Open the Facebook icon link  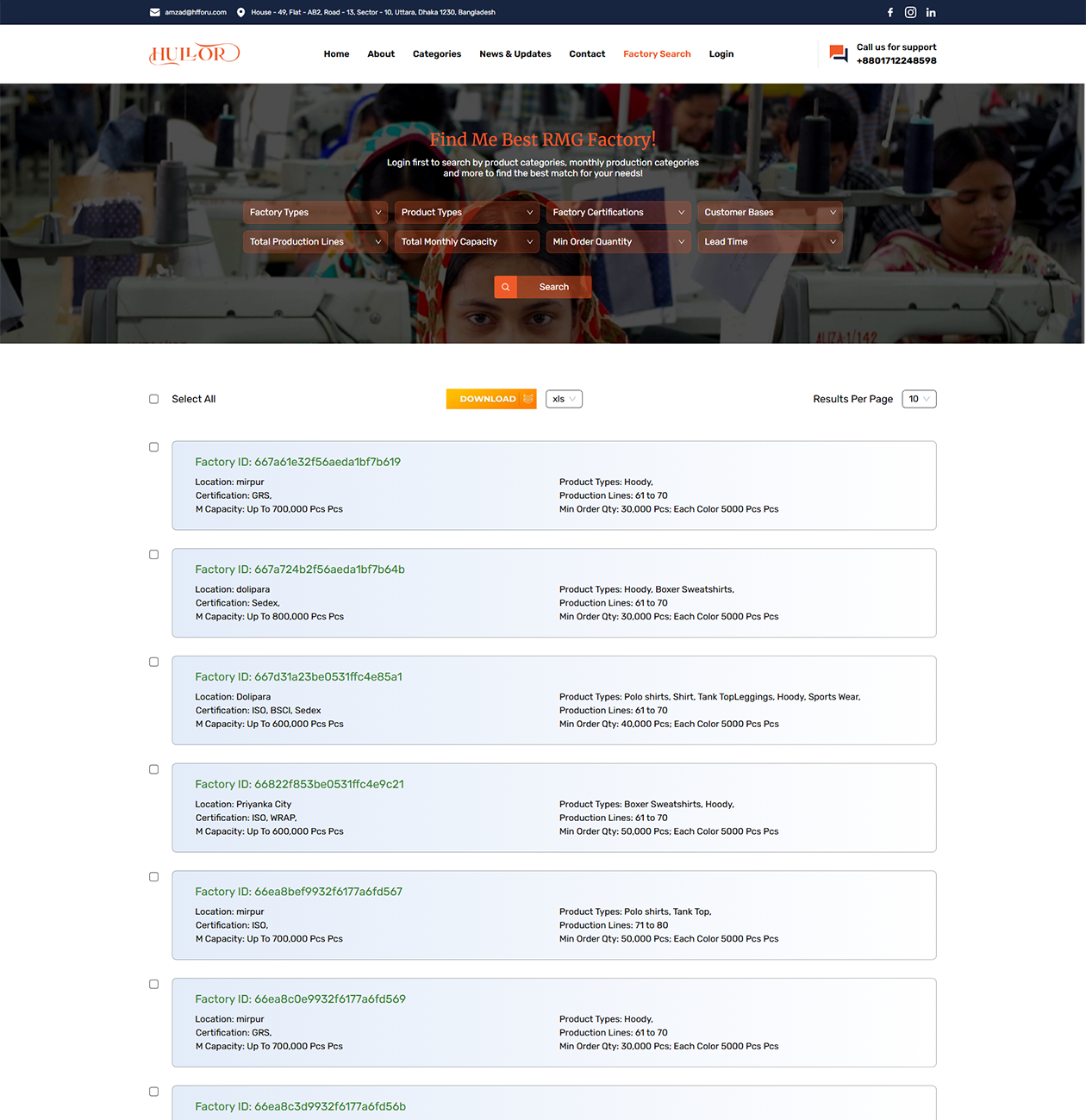point(890,12)
